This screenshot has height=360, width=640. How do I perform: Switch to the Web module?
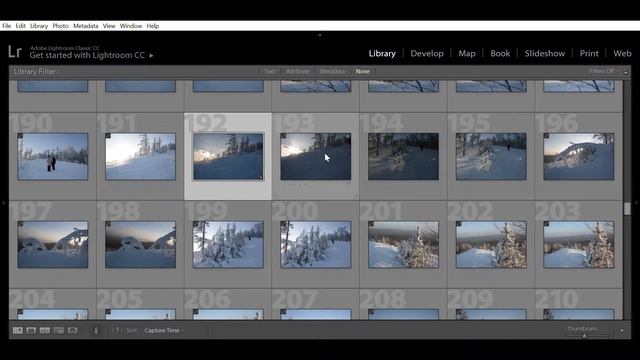coord(622,53)
